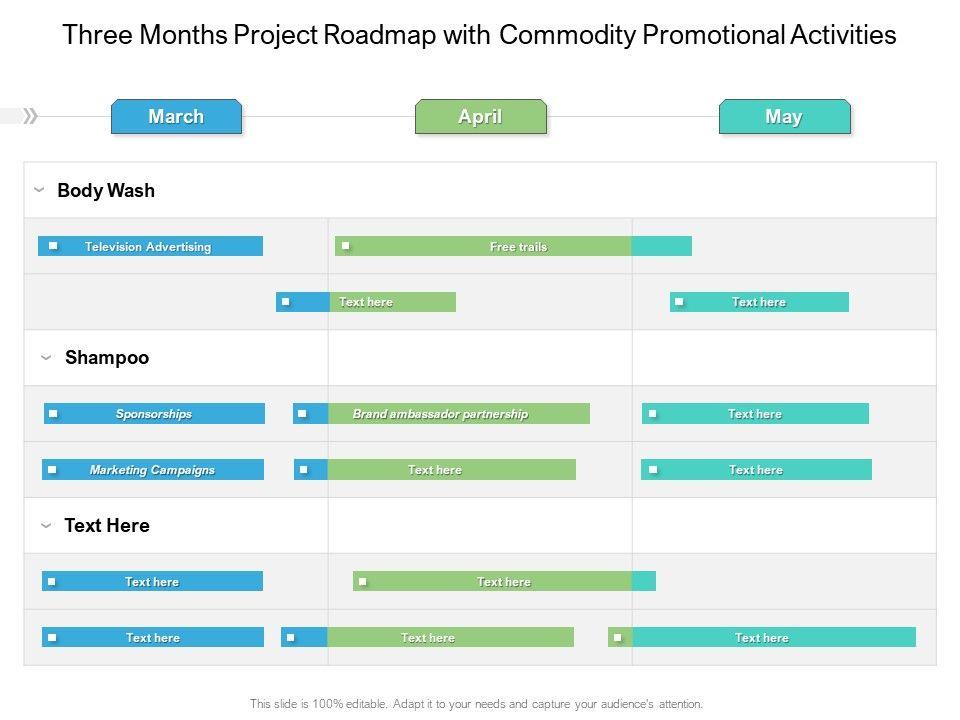Image resolution: width=960 pixels, height=720 pixels.
Task: Click the Television Advertising task bar
Action: pos(150,246)
